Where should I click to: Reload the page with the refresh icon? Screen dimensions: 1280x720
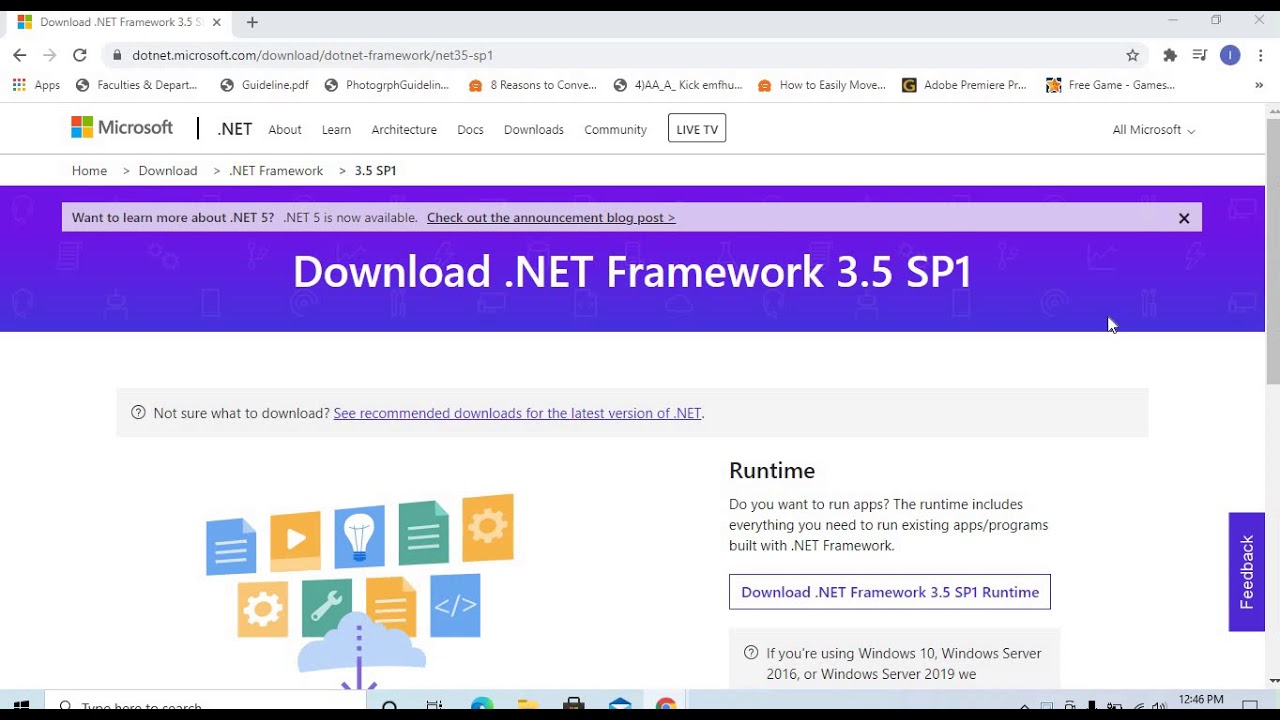point(80,55)
